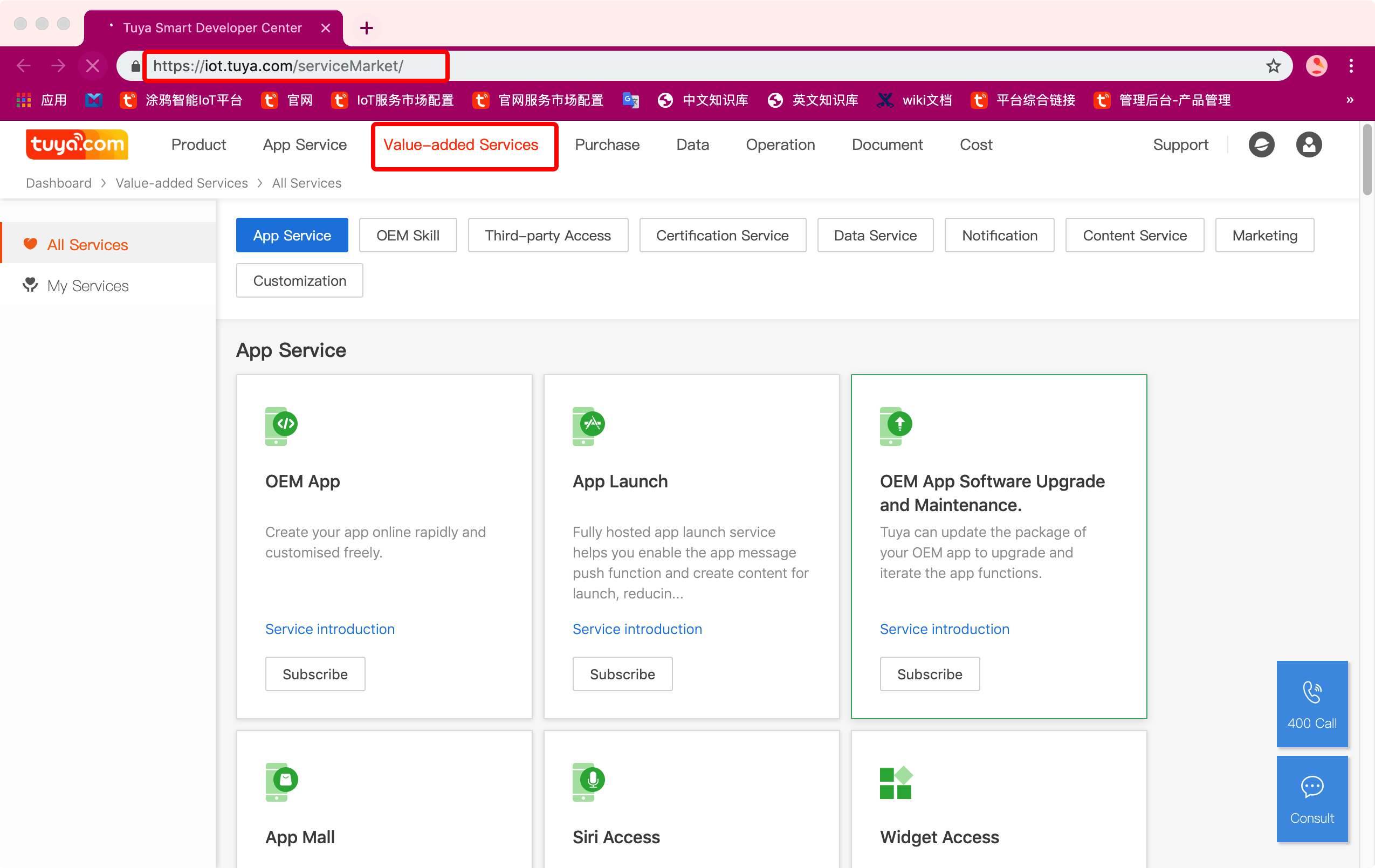The image size is (1375, 868).
Task: Click the OEM App code phone icon
Action: tap(281, 426)
